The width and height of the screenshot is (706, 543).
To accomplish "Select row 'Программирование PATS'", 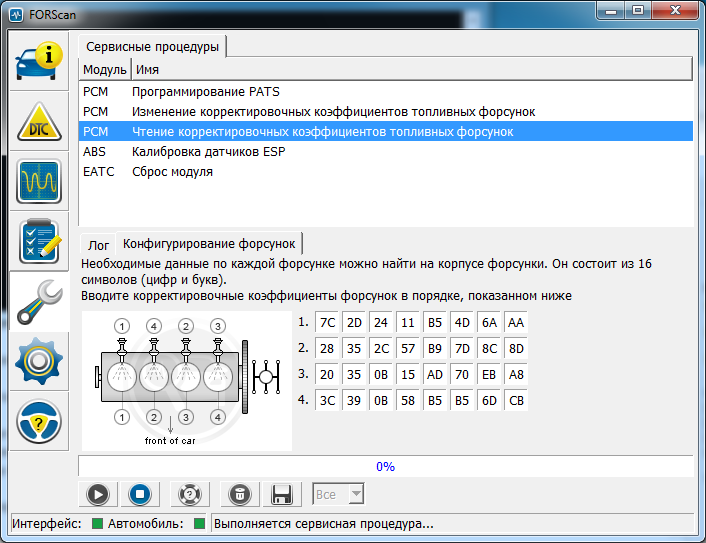I will pyautogui.click(x=386, y=92).
